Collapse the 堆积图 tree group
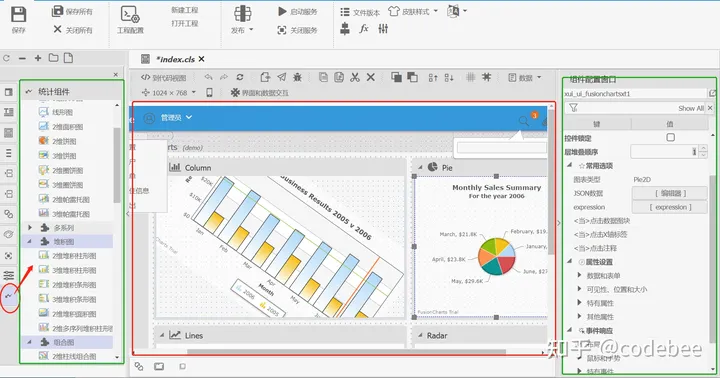The image size is (720, 378). point(29,241)
